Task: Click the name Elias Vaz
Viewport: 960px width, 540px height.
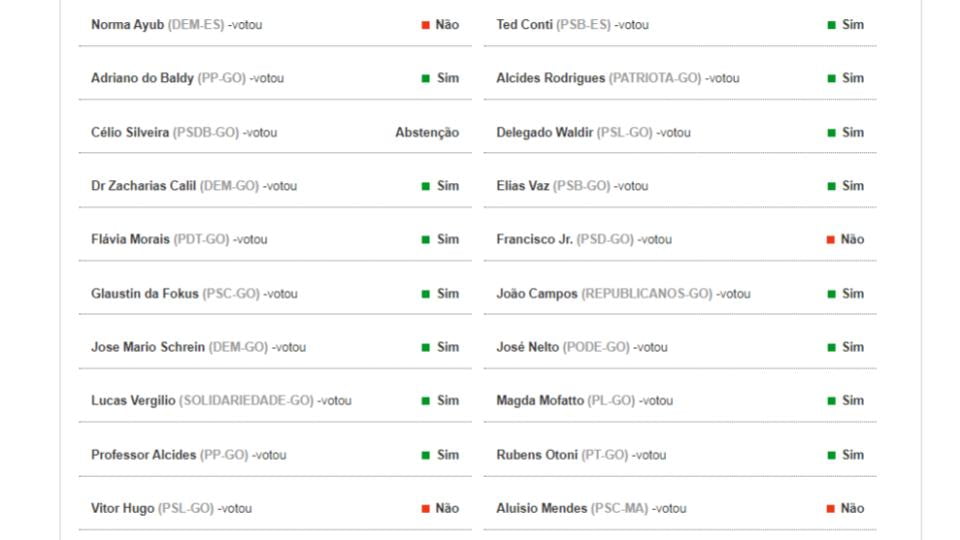Action: (x=522, y=186)
